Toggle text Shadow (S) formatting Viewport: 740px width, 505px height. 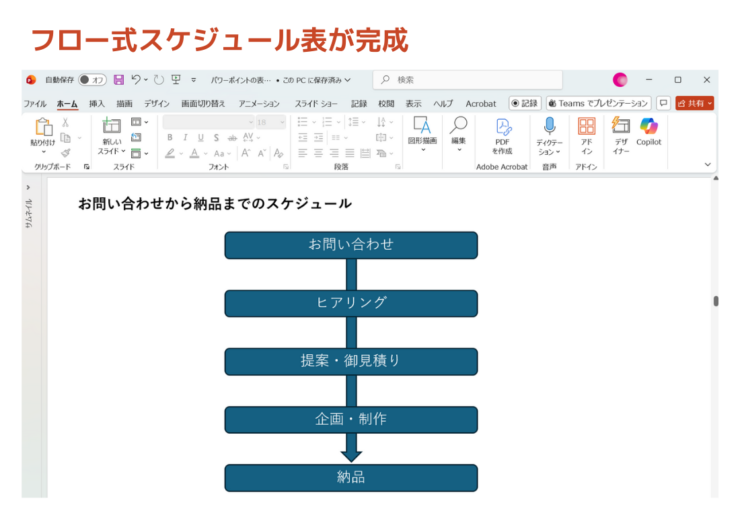pos(216,138)
